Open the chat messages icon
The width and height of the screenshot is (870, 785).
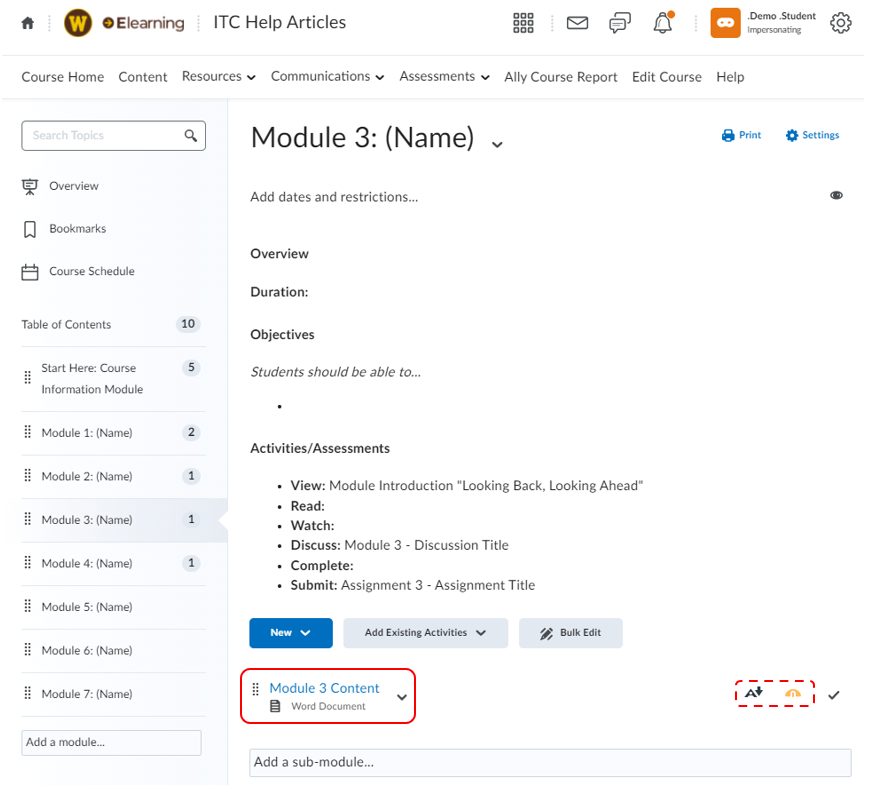620,22
